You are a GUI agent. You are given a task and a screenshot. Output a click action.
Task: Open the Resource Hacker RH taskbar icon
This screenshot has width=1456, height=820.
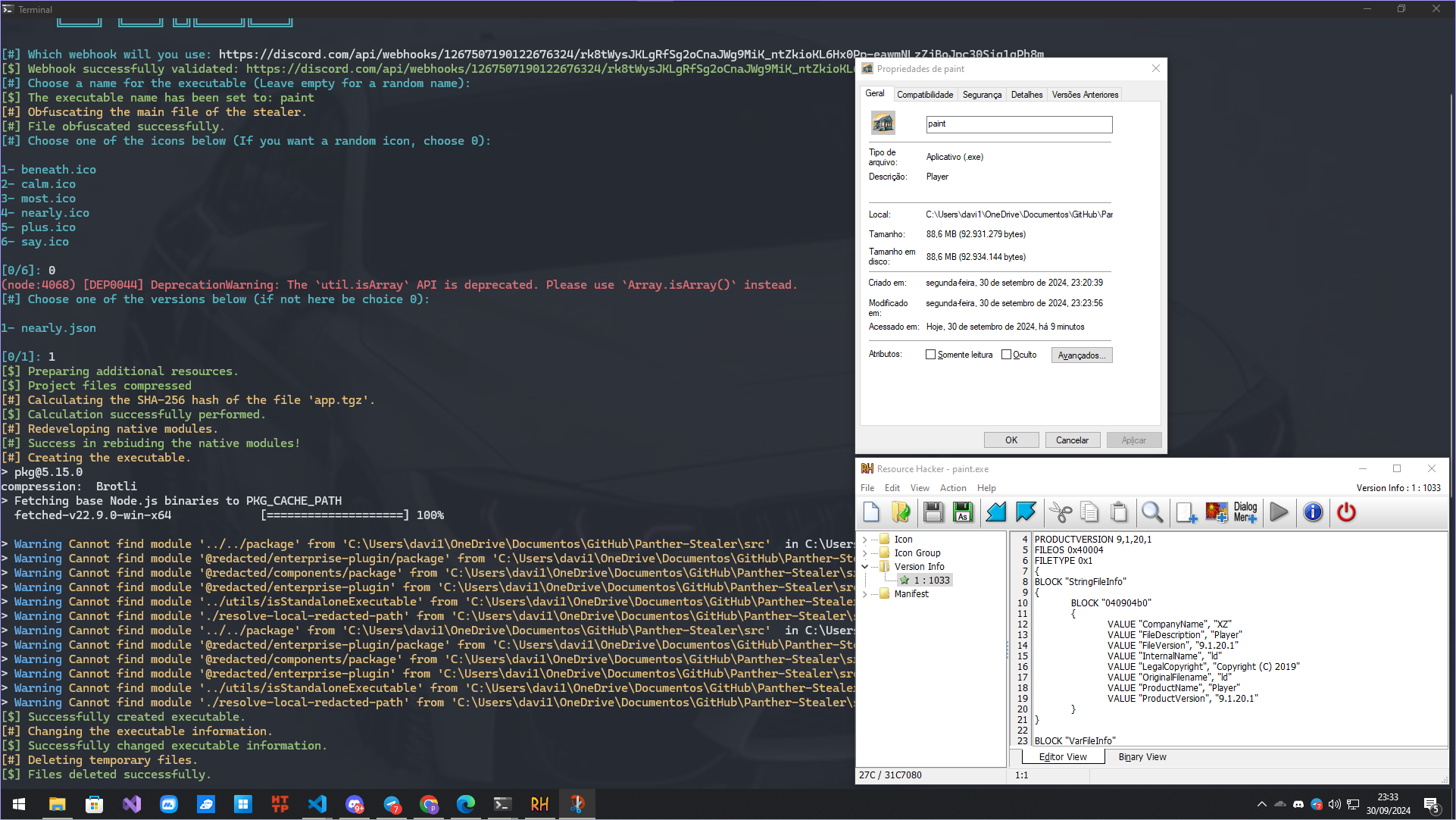coord(539,804)
